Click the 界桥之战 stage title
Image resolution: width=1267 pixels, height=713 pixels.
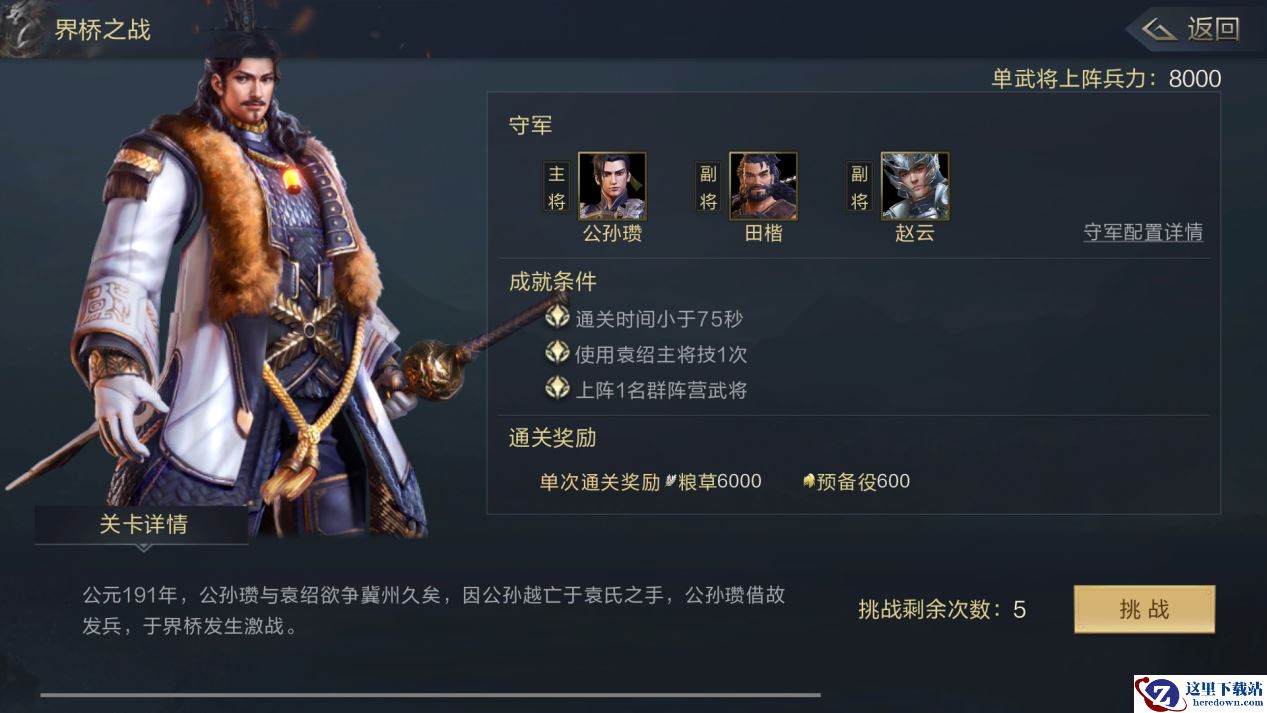pos(102,30)
